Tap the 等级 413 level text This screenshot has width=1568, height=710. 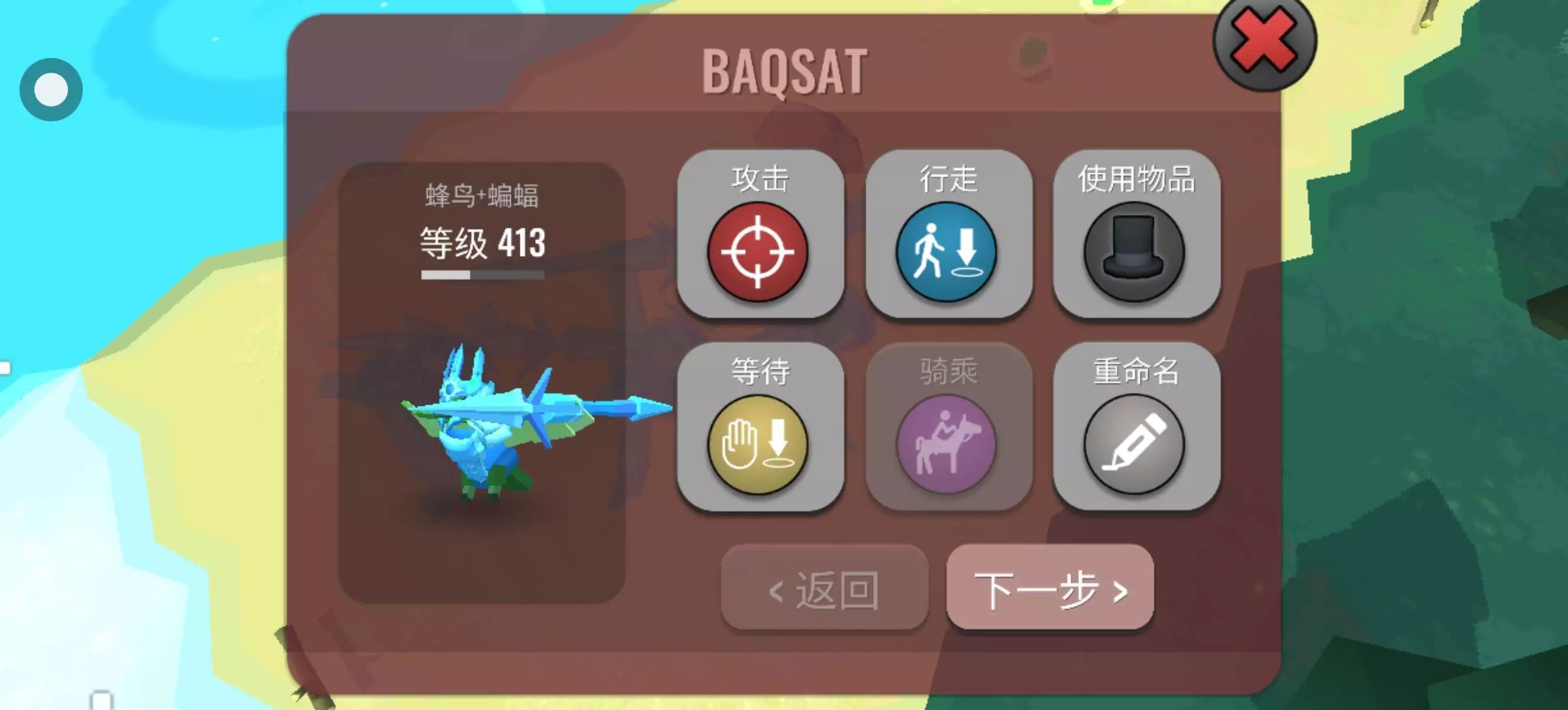coord(482,243)
